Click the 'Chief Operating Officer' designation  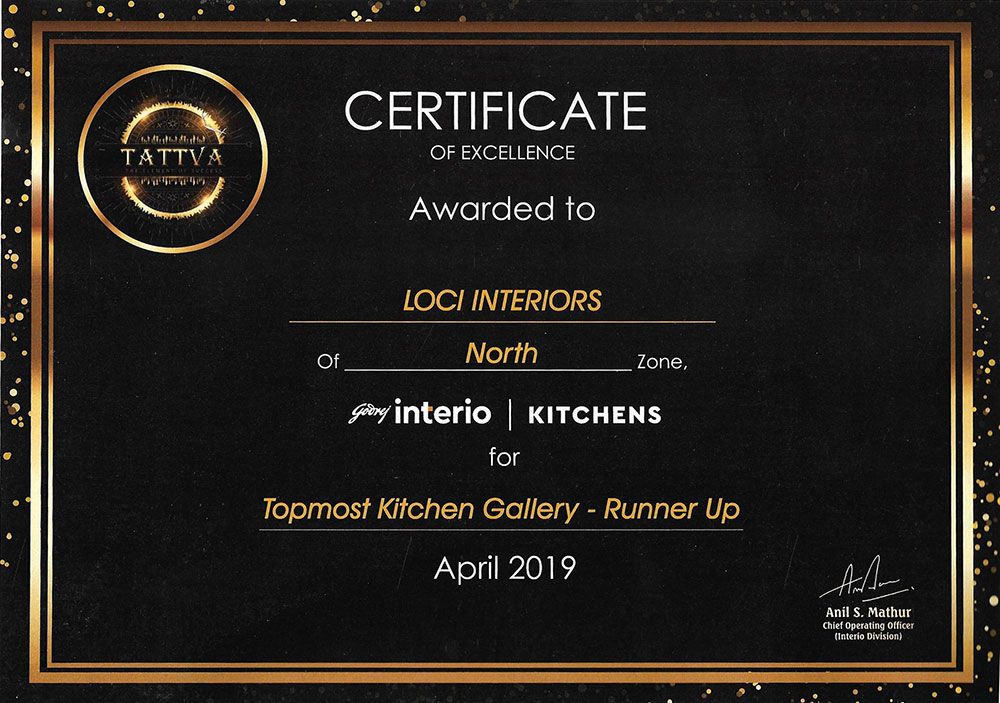point(868,626)
